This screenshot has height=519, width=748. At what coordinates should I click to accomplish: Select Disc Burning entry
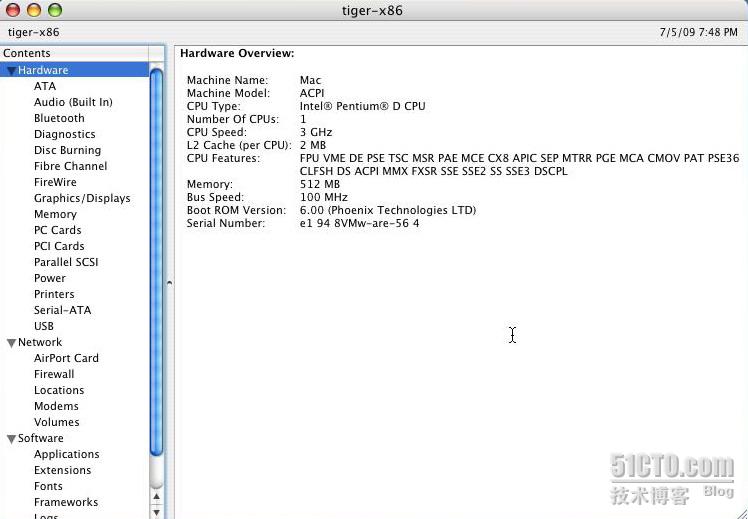click(67, 150)
